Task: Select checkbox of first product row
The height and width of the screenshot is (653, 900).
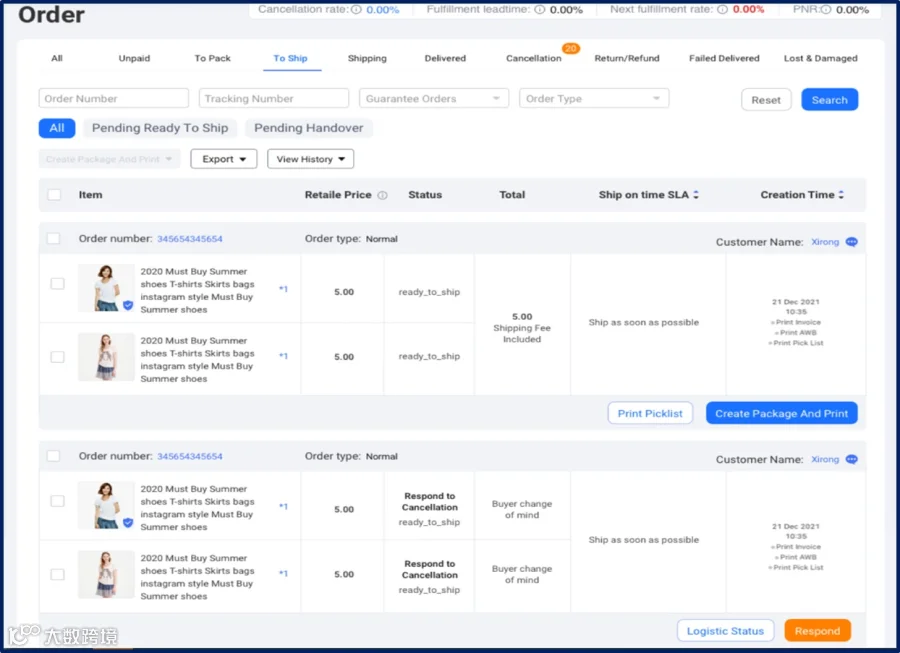Action: click(x=57, y=283)
